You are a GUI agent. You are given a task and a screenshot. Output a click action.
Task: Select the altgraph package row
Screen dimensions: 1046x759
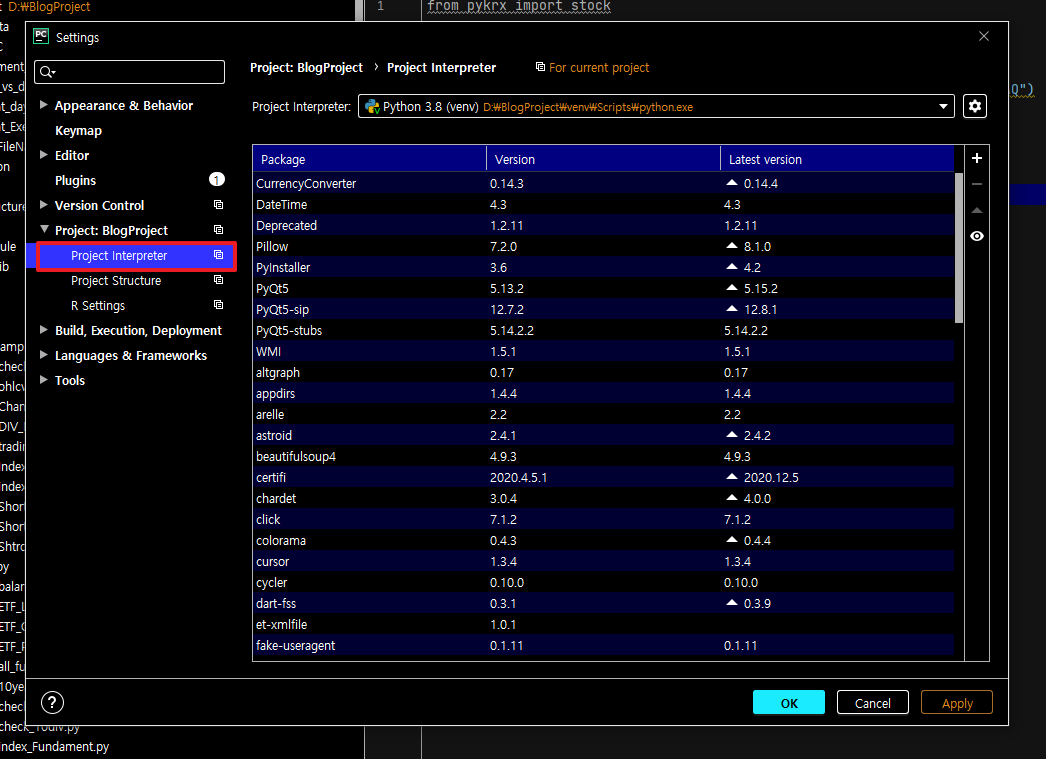point(604,372)
